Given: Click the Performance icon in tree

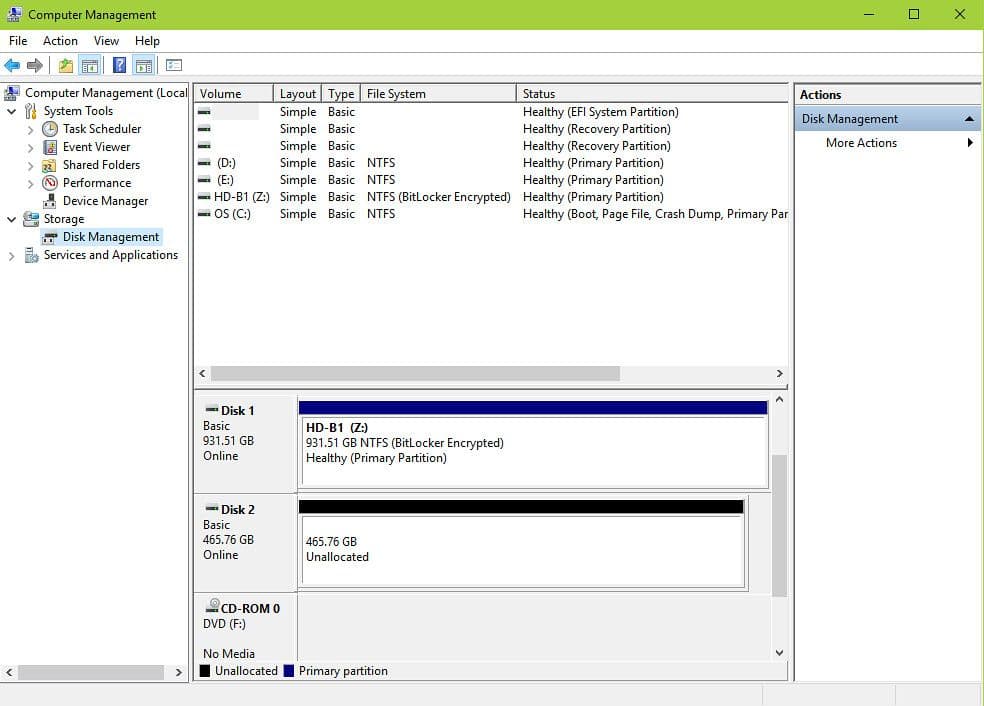Looking at the screenshot, I should 50,183.
